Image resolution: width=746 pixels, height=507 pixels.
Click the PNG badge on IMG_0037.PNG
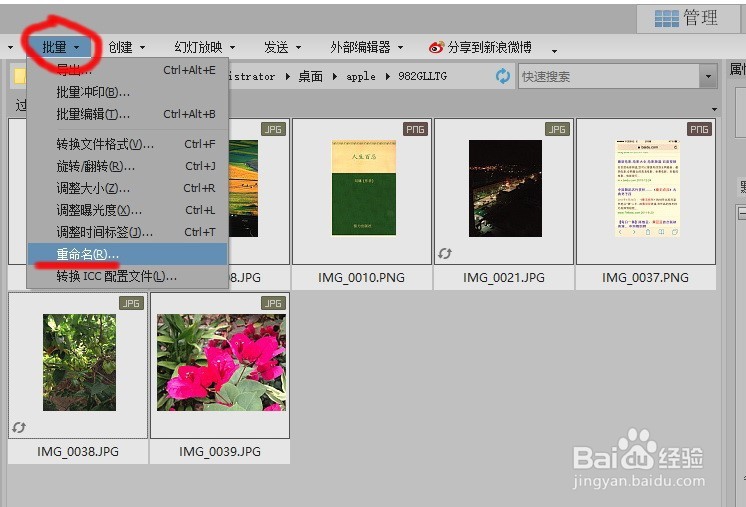click(x=699, y=129)
